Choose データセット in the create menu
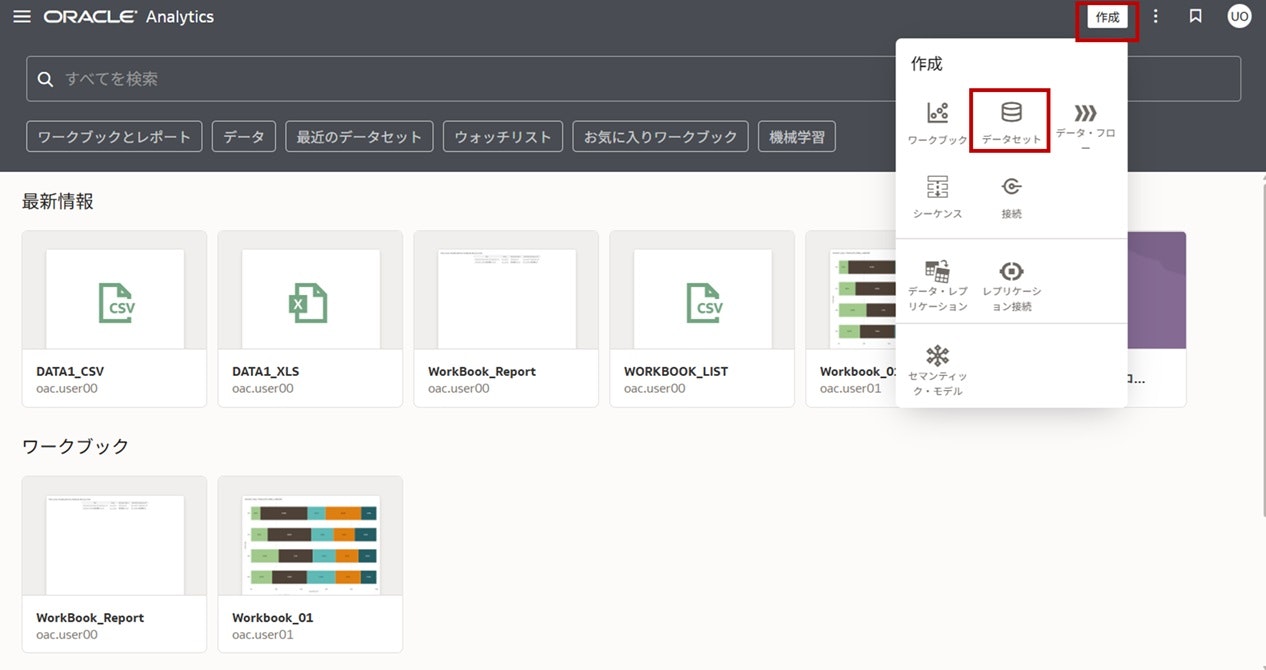1266x670 pixels. (1011, 122)
